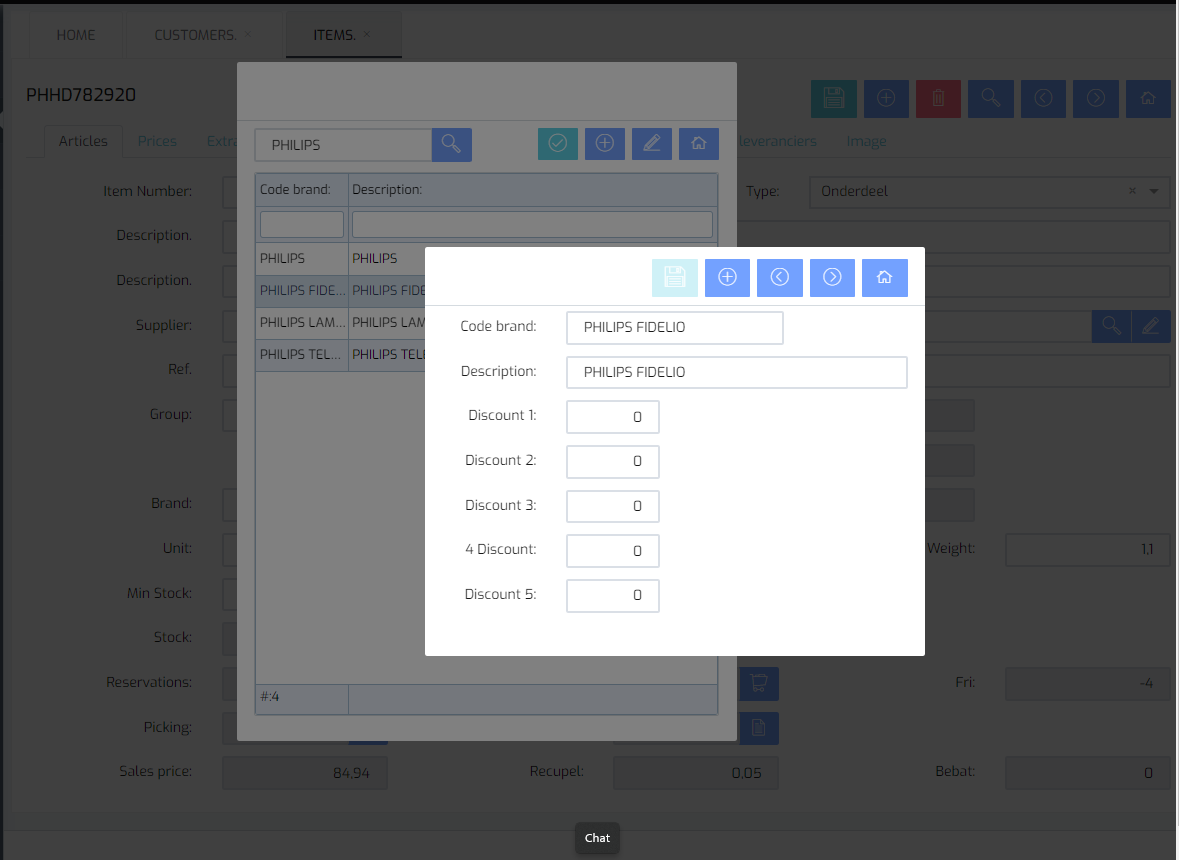The width and height of the screenshot is (1179, 860).
Task: Click the Fri field showing -4
Action: 1087,683
